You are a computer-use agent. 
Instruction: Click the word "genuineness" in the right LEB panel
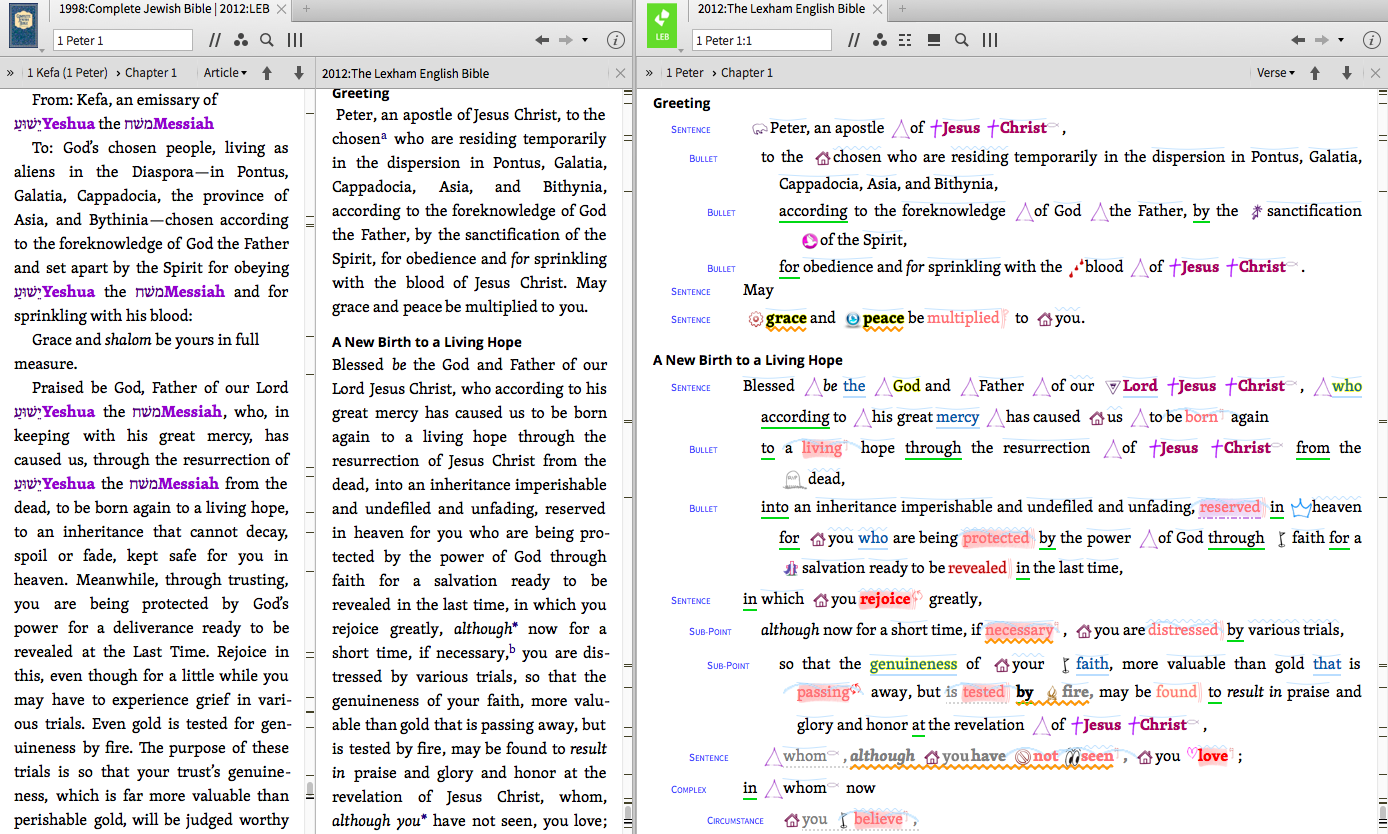[913, 664]
